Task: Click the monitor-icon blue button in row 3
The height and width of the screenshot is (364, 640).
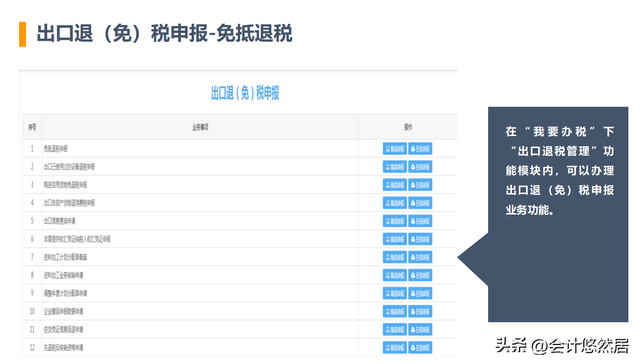Action: [x=394, y=185]
